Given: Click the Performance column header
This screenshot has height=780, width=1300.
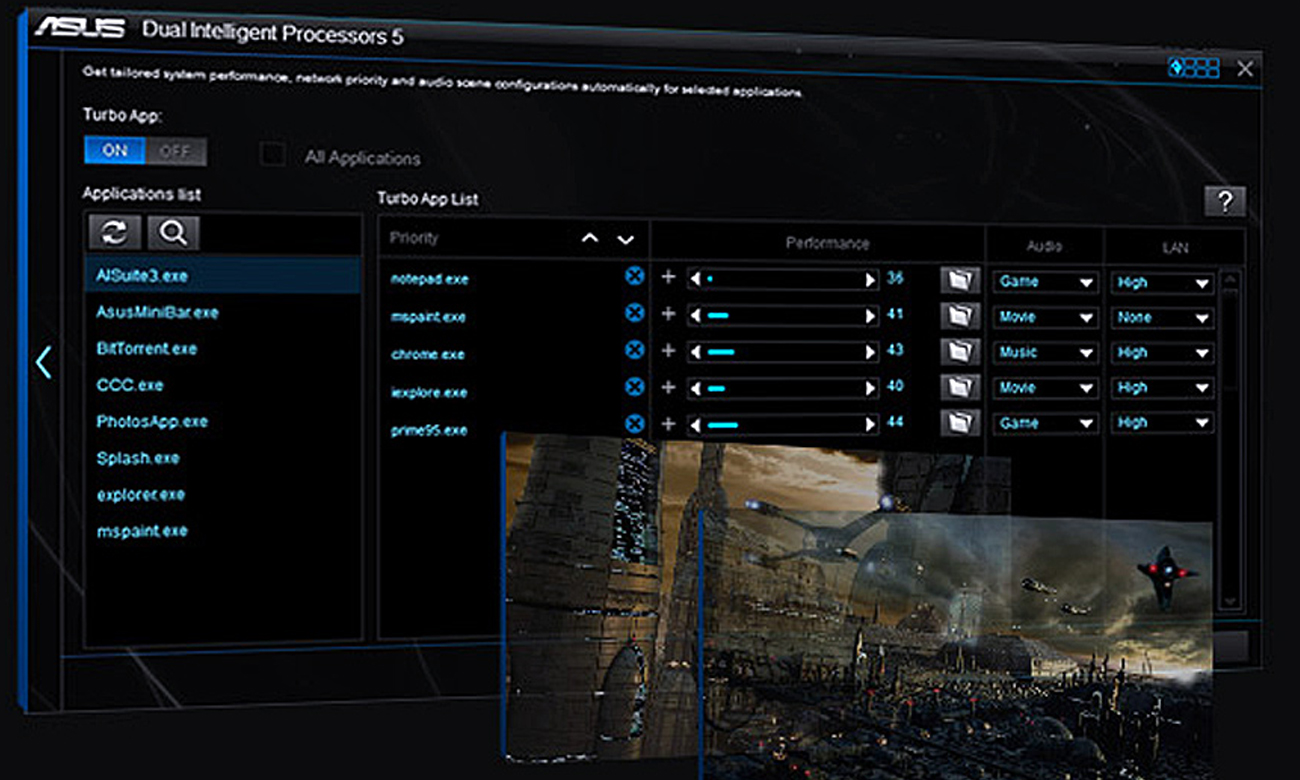Looking at the screenshot, I should click(x=827, y=243).
